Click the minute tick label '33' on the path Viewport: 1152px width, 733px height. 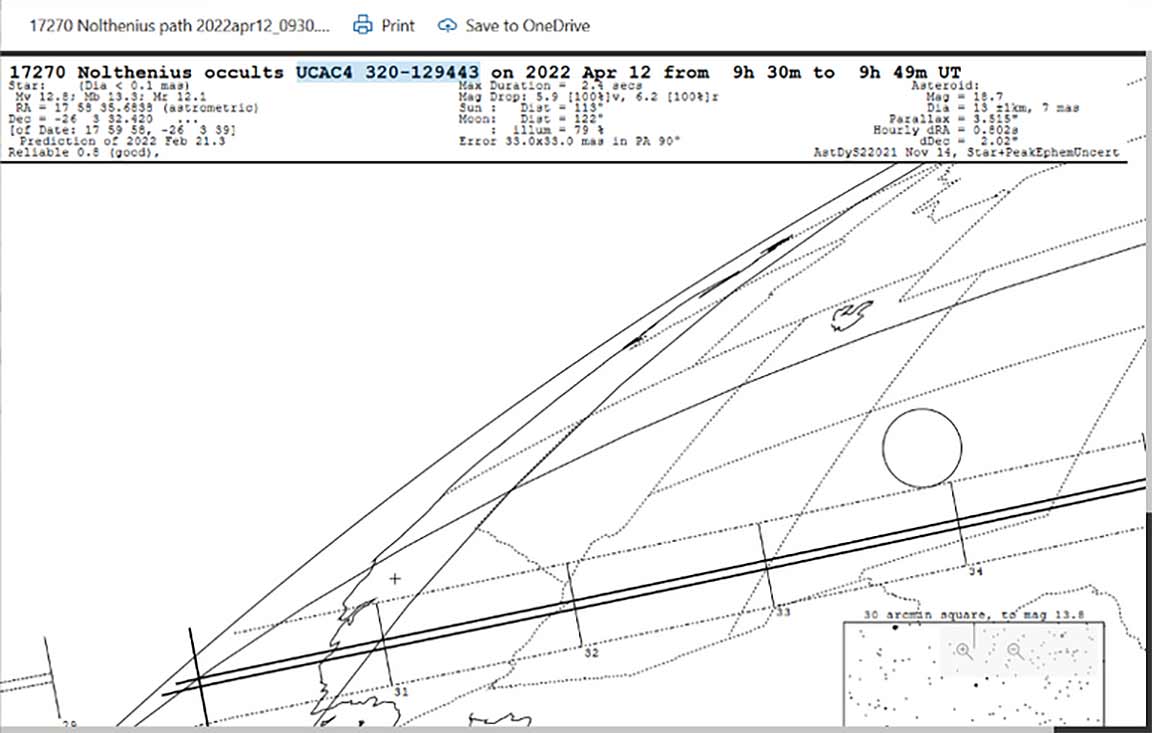pos(783,611)
